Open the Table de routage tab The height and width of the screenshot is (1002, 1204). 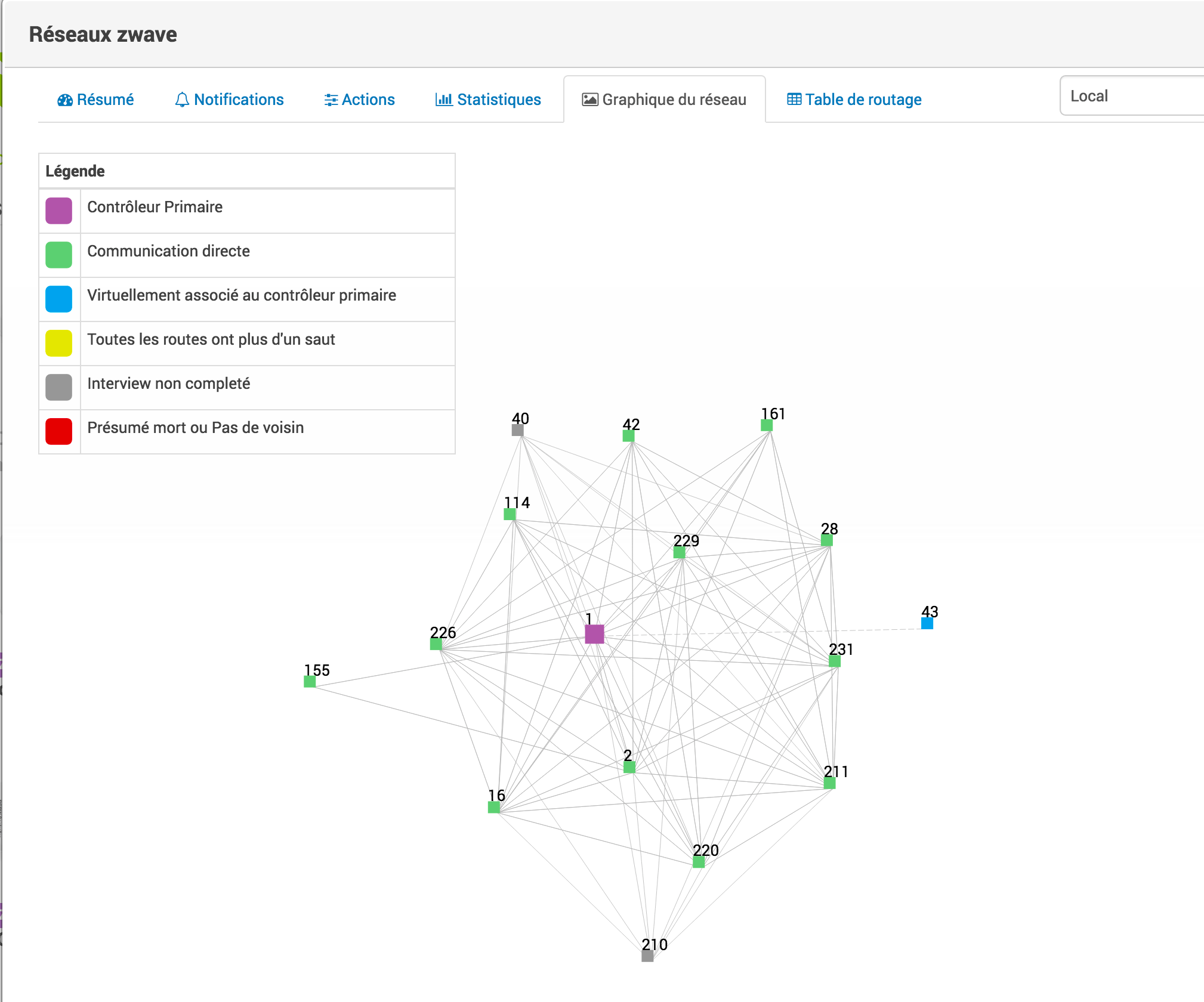pyautogui.click(x=854, y=100)
